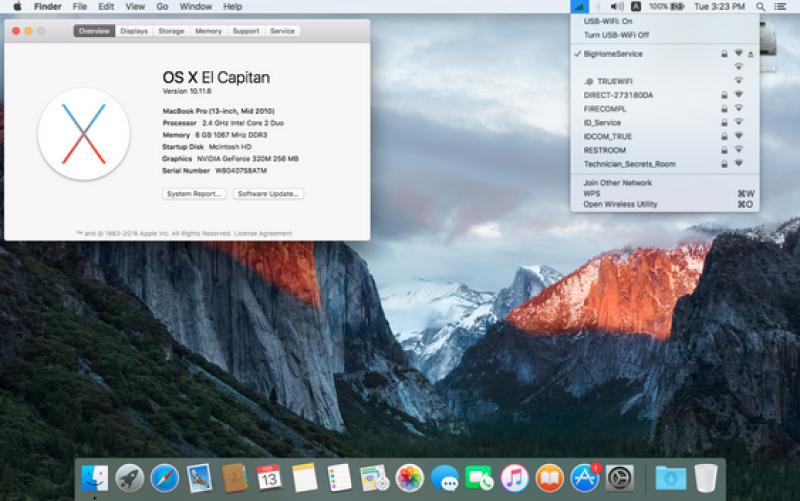Connect to ID_Service network
This screenshot has width=800, height=501.
pos(665,122)
